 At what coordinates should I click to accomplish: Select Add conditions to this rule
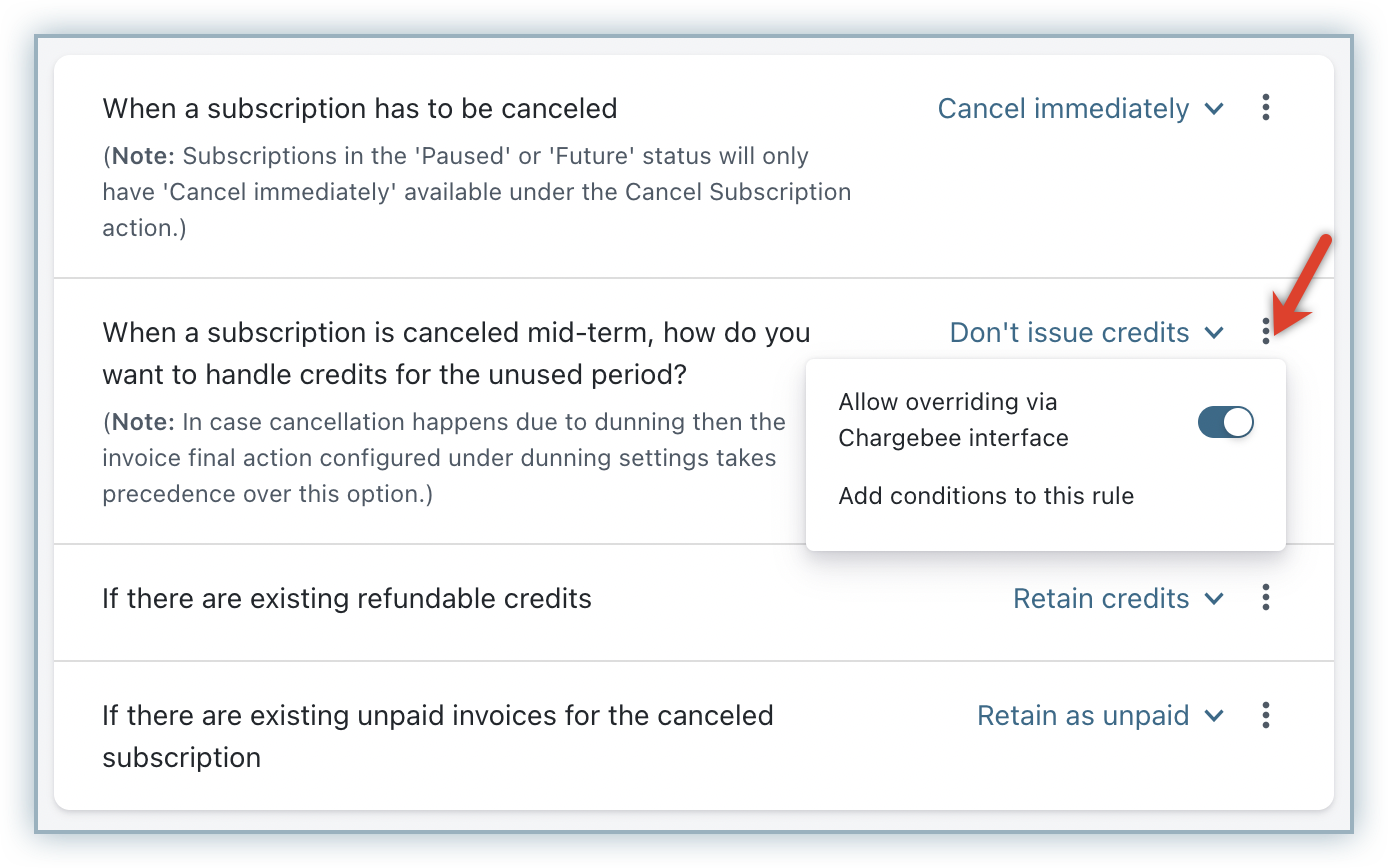pos(986,496)
